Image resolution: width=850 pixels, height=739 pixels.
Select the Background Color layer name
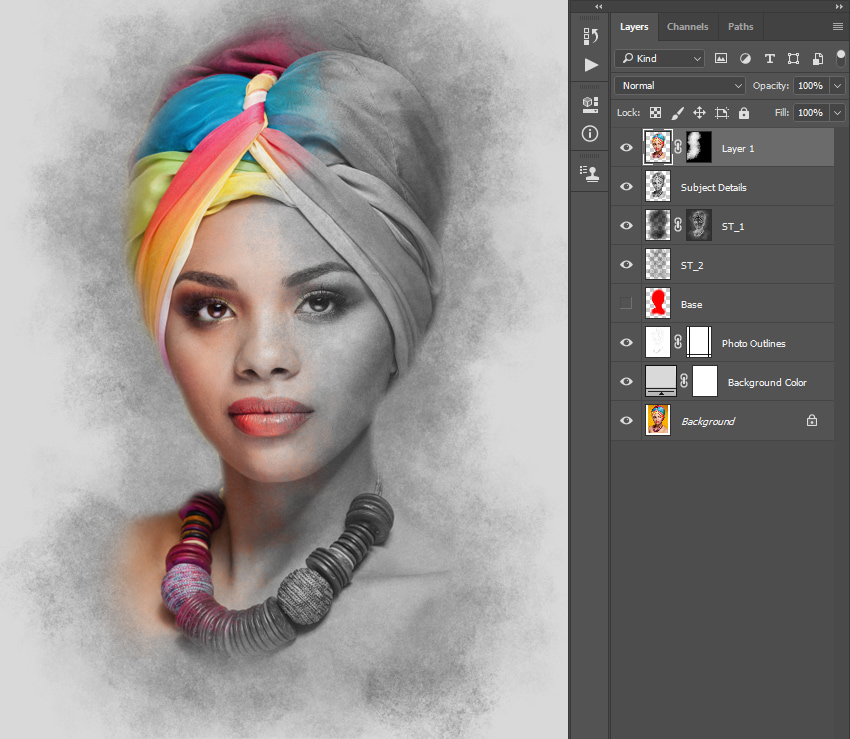(x=767, y=383)
